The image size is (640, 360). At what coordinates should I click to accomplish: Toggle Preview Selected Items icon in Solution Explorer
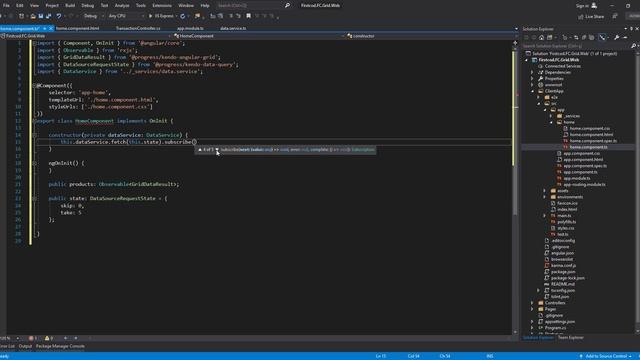click(602, 37)
